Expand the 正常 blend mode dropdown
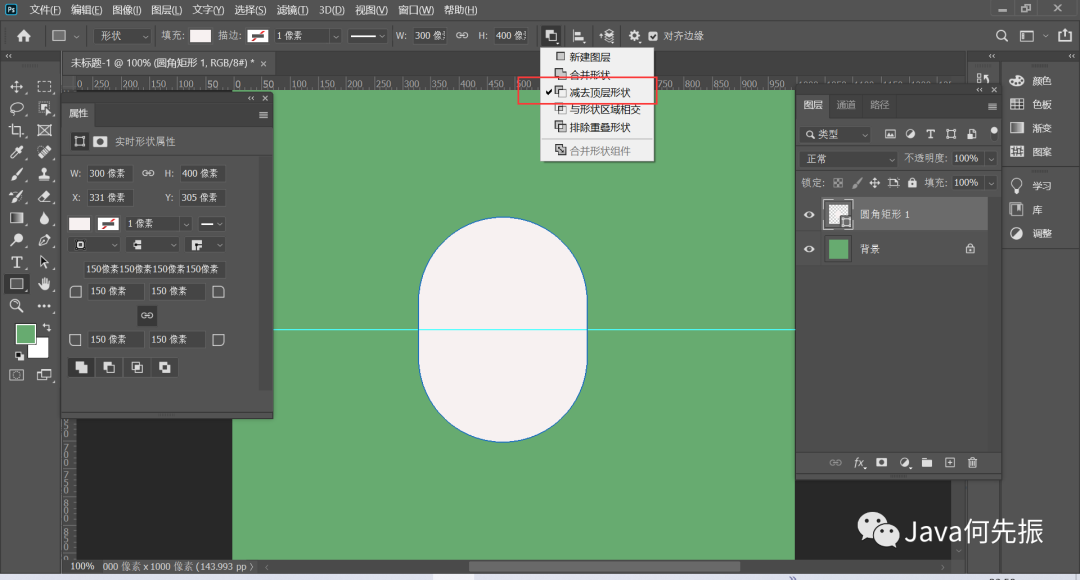The height and width of the screenshot is (580, 1080). (849, 159)
